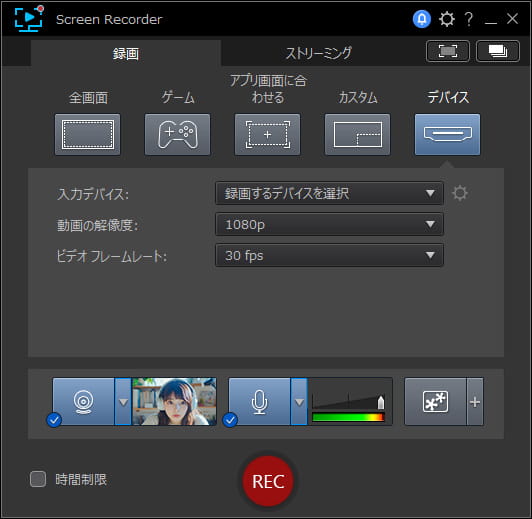Image resolution: width=532 pixels, height=519 pixels.
Task: Expand the microphone options arrow
Action: (x=299, y=402)
